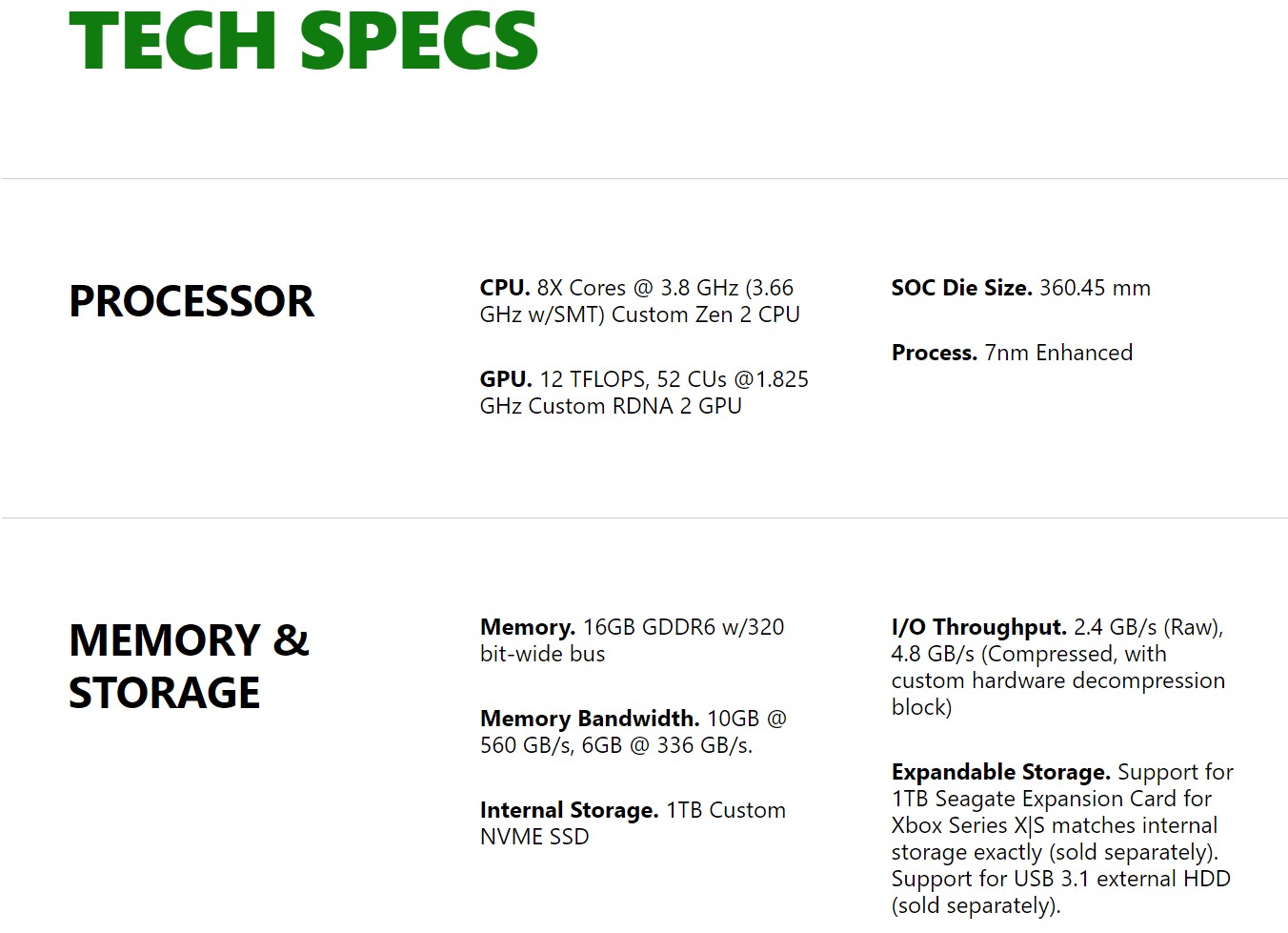Viewport: 1288px width, 933px height.
Task: Click the Expandable Storage label
Action: (1001, 772)
